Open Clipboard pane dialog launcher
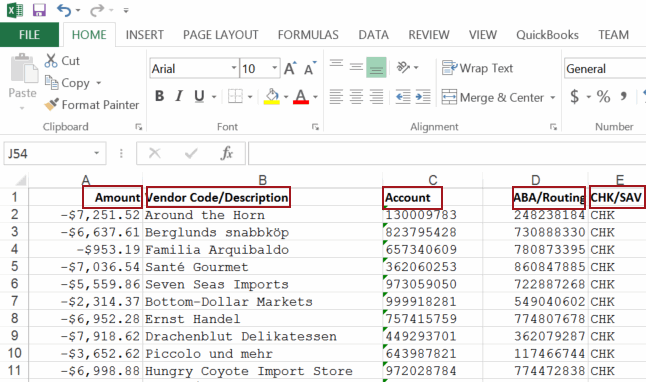Viewport: 646px width, 382px height. pyautogui.click(x=139, y=127)
